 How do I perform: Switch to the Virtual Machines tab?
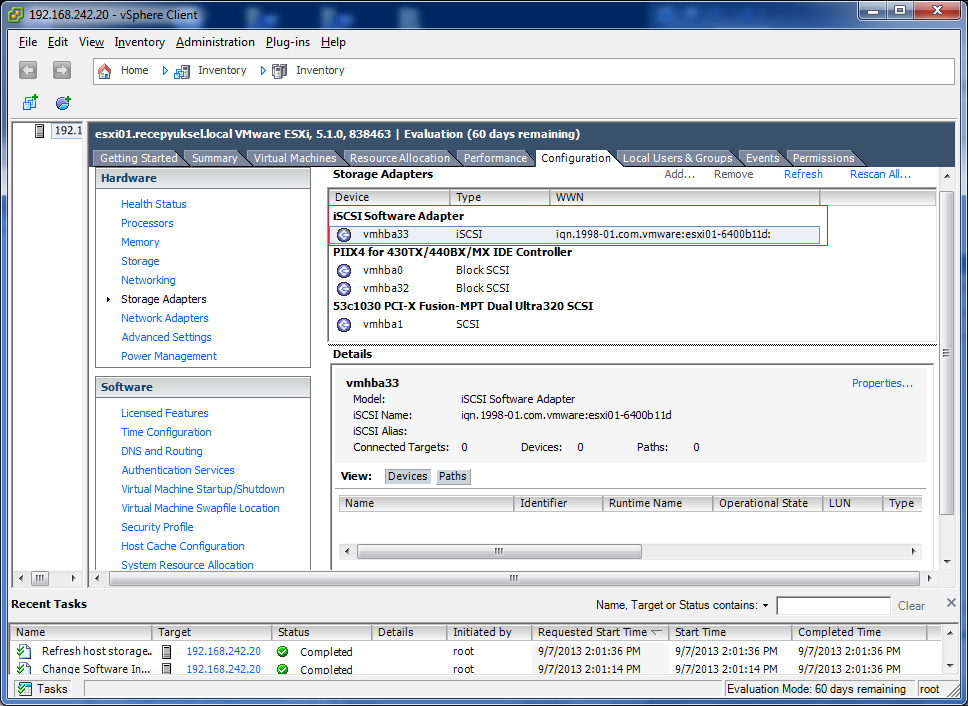click(295, 158)
